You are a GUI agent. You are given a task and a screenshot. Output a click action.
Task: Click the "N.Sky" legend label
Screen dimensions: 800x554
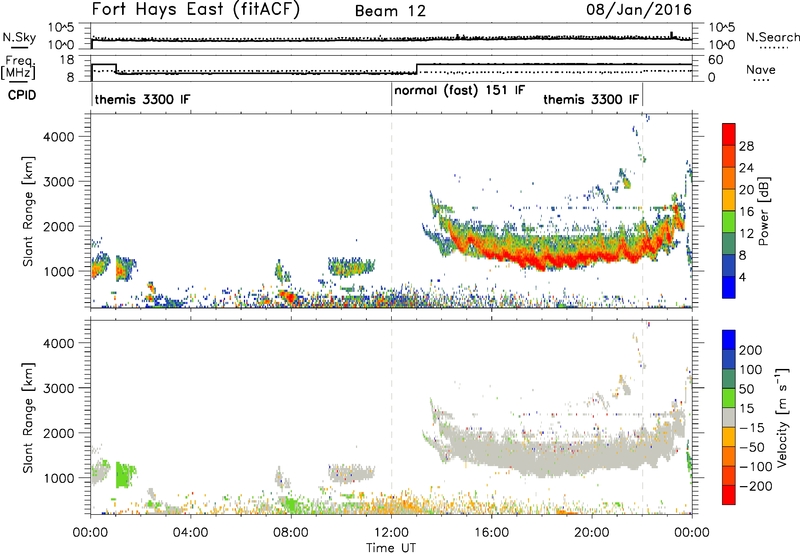[x=19, y=37]
